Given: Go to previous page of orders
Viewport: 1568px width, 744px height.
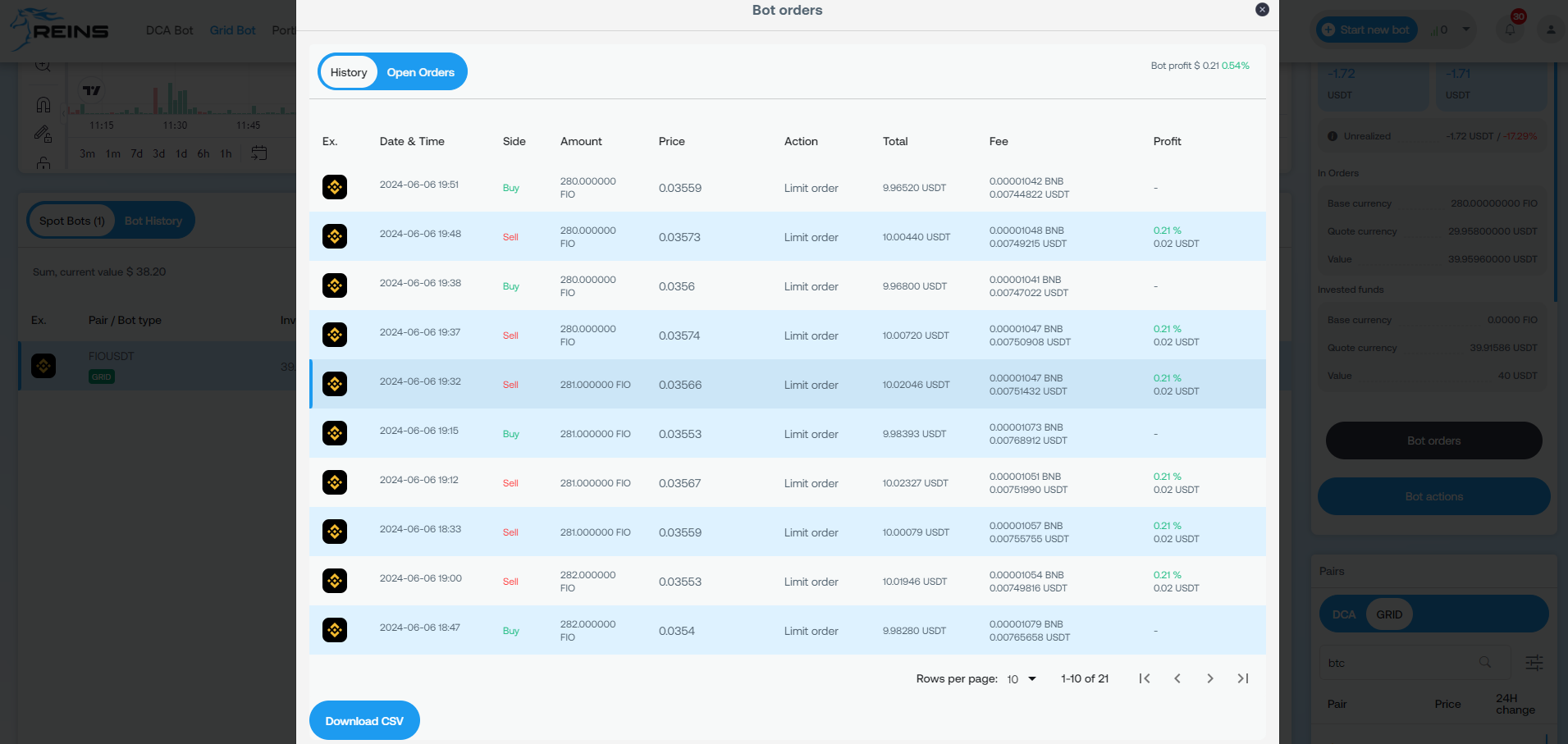Looking at the screenshot, I should coord(1177,678).
